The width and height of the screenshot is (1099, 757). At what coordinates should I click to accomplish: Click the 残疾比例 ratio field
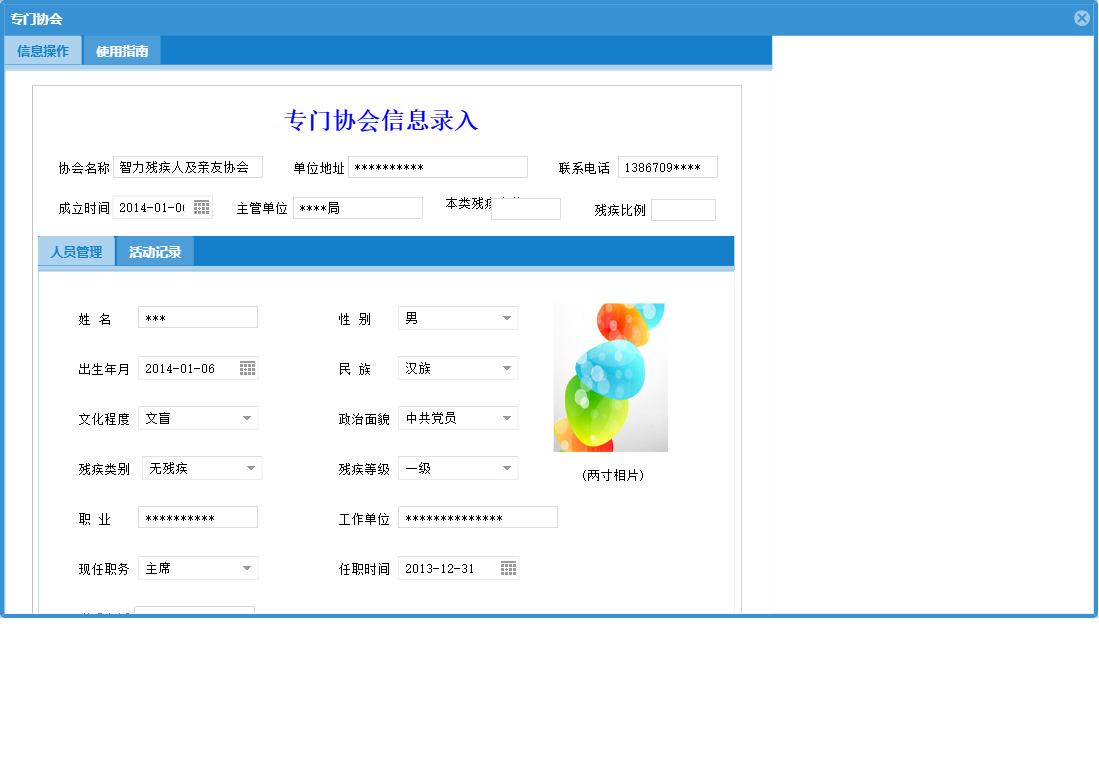pyautogui.click(x=683, y=209)
